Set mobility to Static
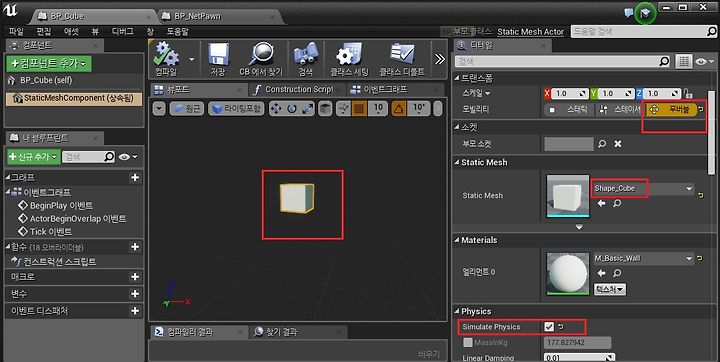 point(568,110)
